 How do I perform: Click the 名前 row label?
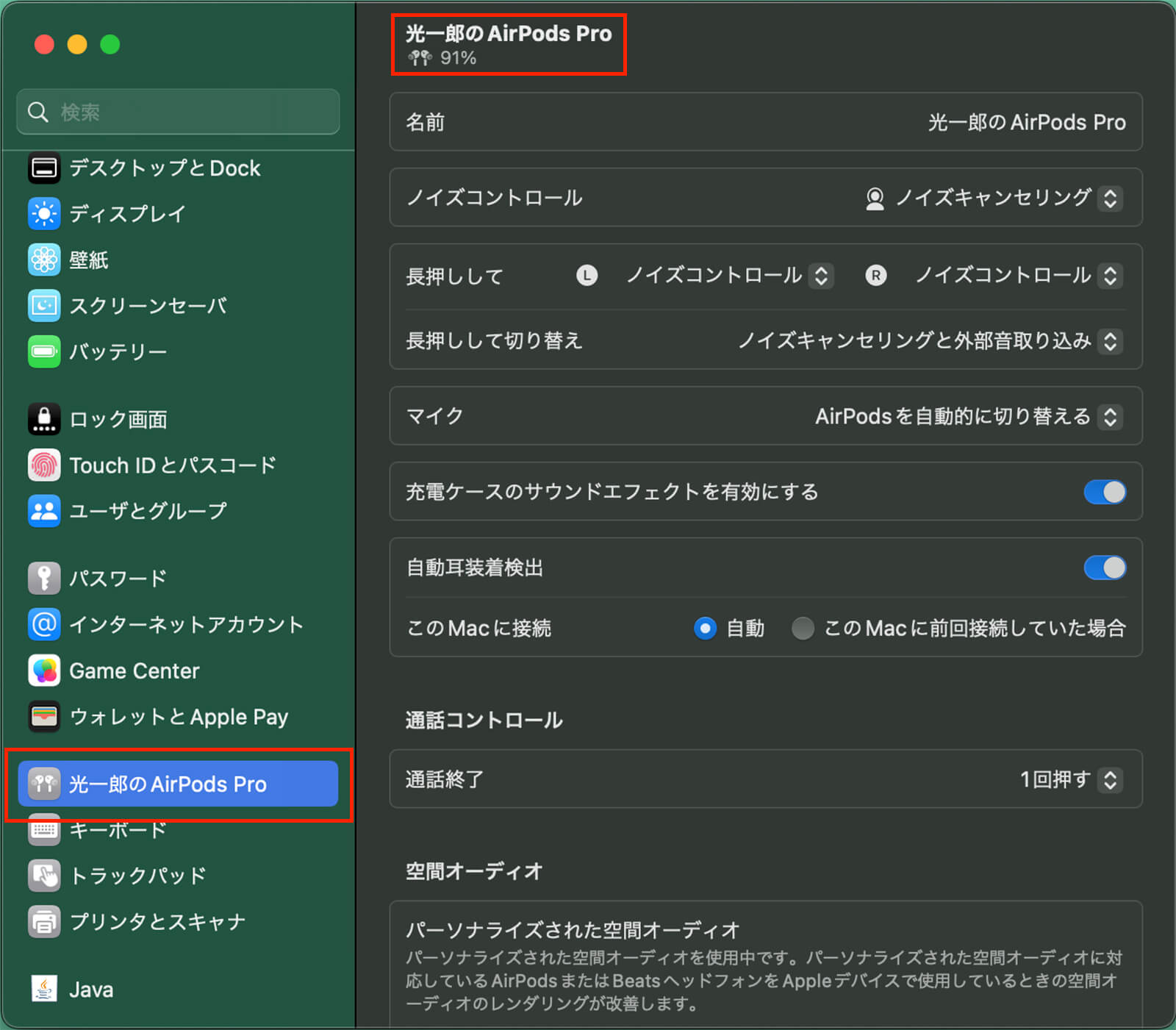click(x=426, y=122)
